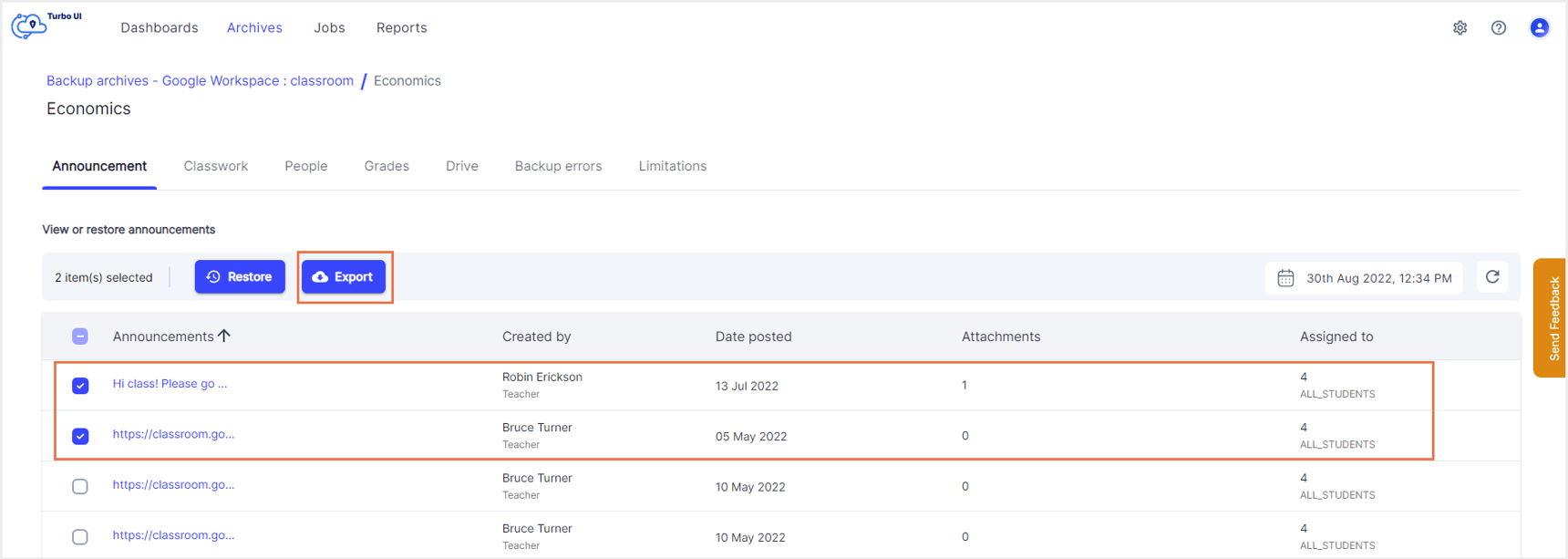This screenshot has height=559, width=1568.
Task: Click the calendar icon in the date picker
Action: point(1285,277)
